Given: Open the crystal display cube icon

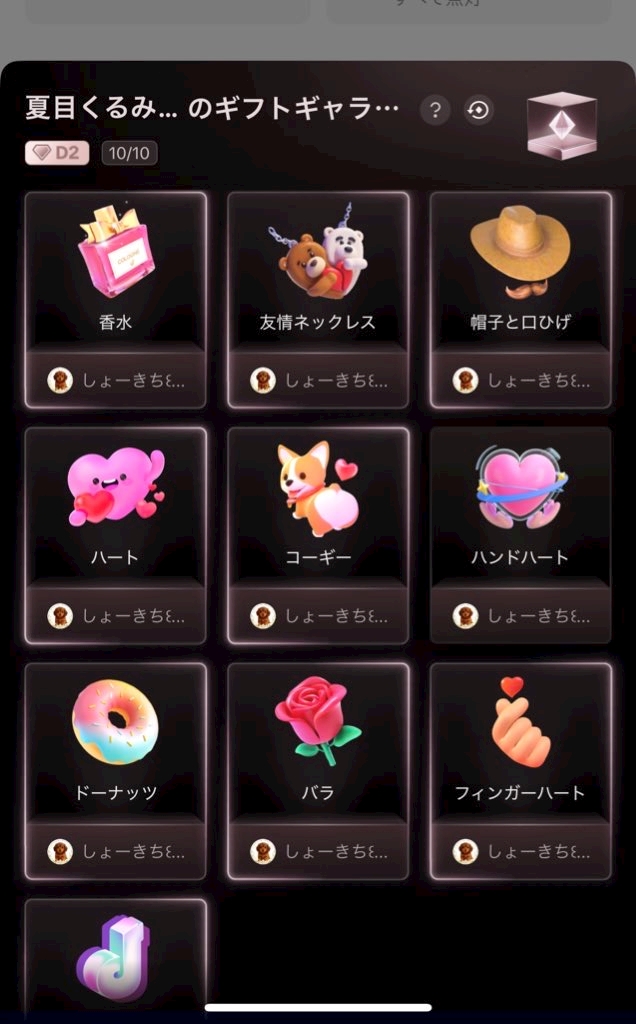Looking at the screenshot, I should (562, 125).
